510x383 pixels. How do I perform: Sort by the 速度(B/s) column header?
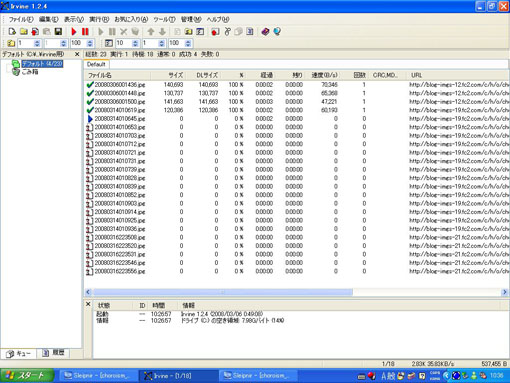tap(323, 75)
